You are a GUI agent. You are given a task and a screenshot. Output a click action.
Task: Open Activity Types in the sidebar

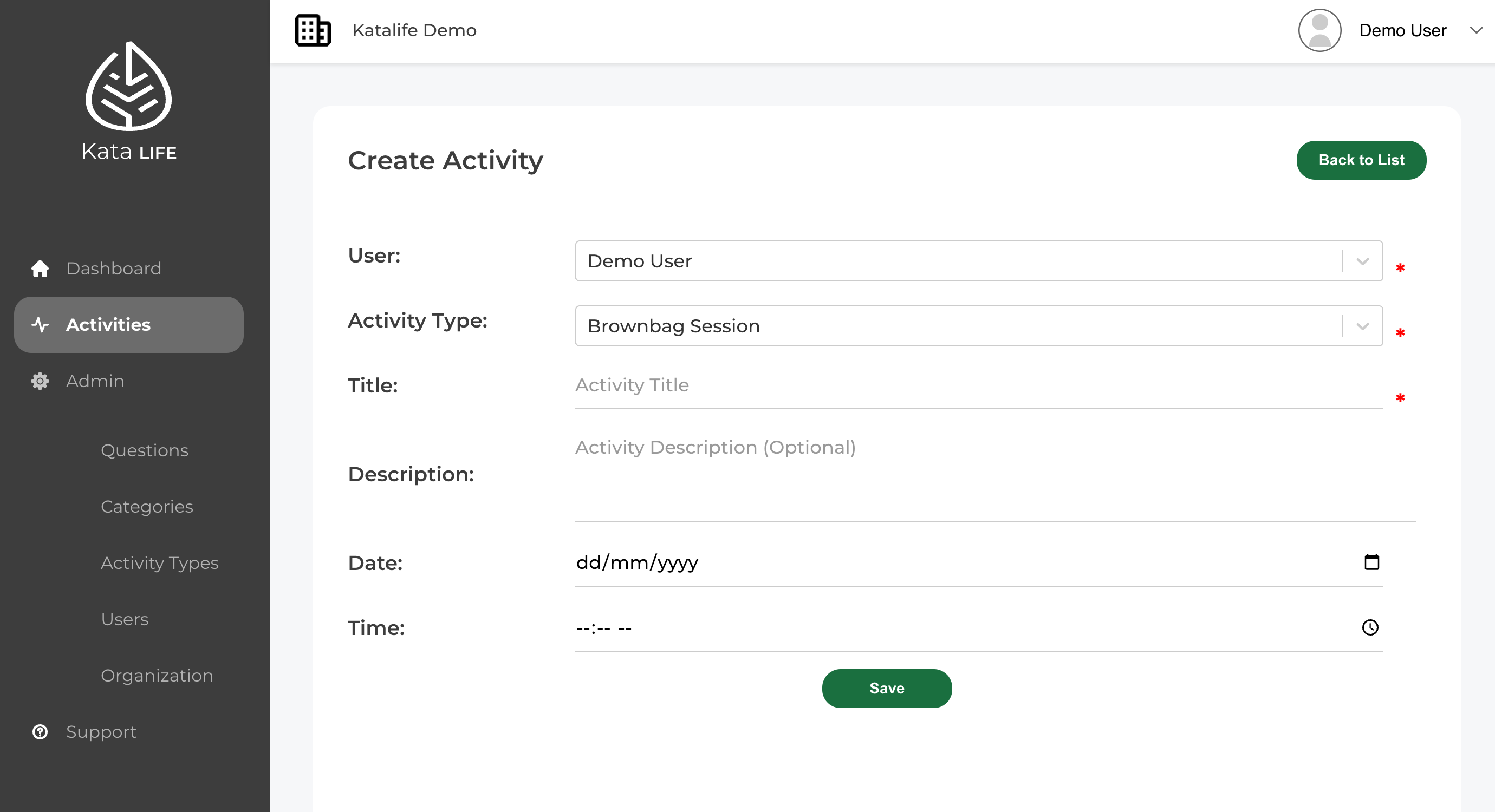[160, 562]
